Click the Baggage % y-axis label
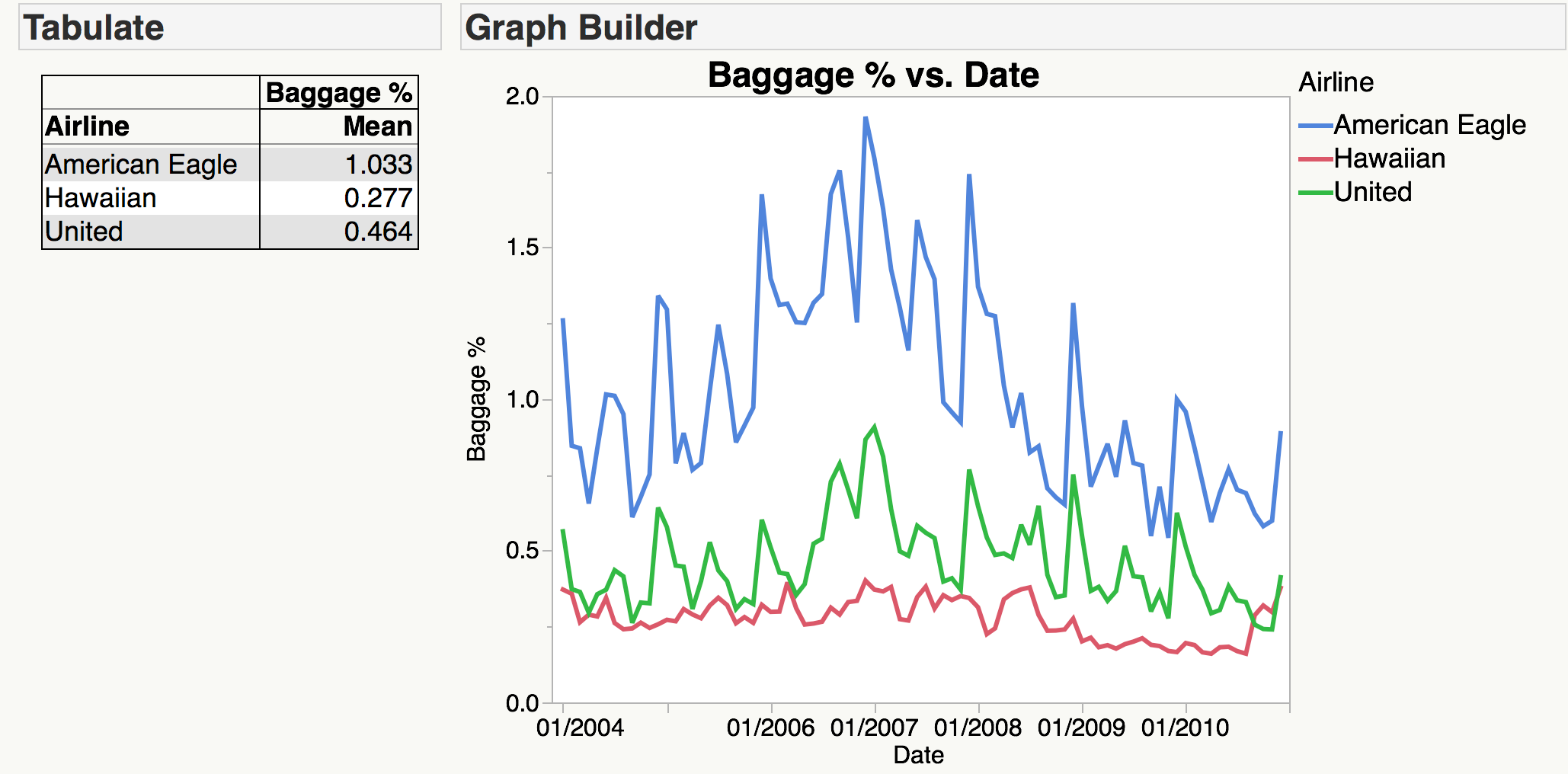The image size is (1568, 774). tap(477, 399)
